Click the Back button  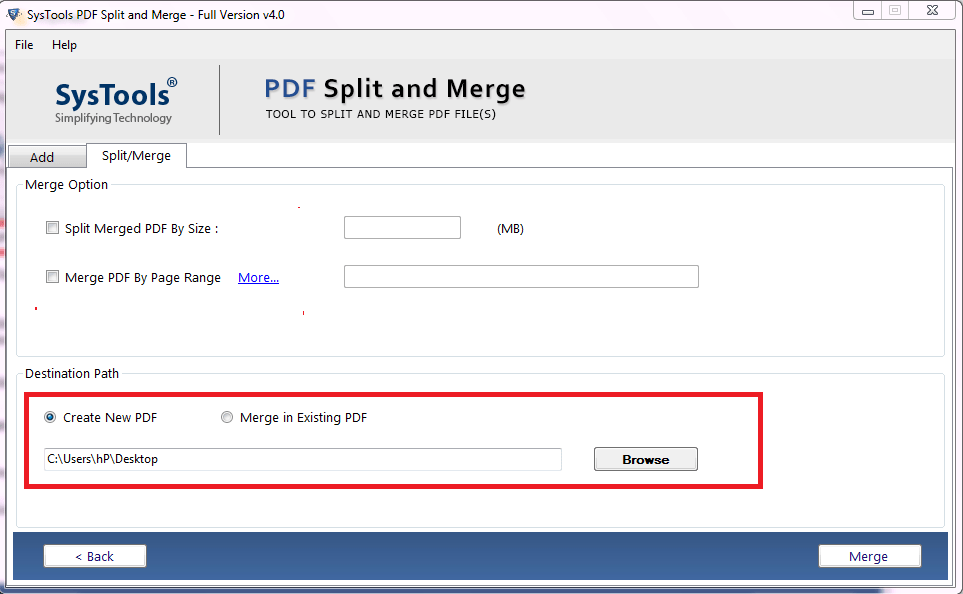coord(94,556)
